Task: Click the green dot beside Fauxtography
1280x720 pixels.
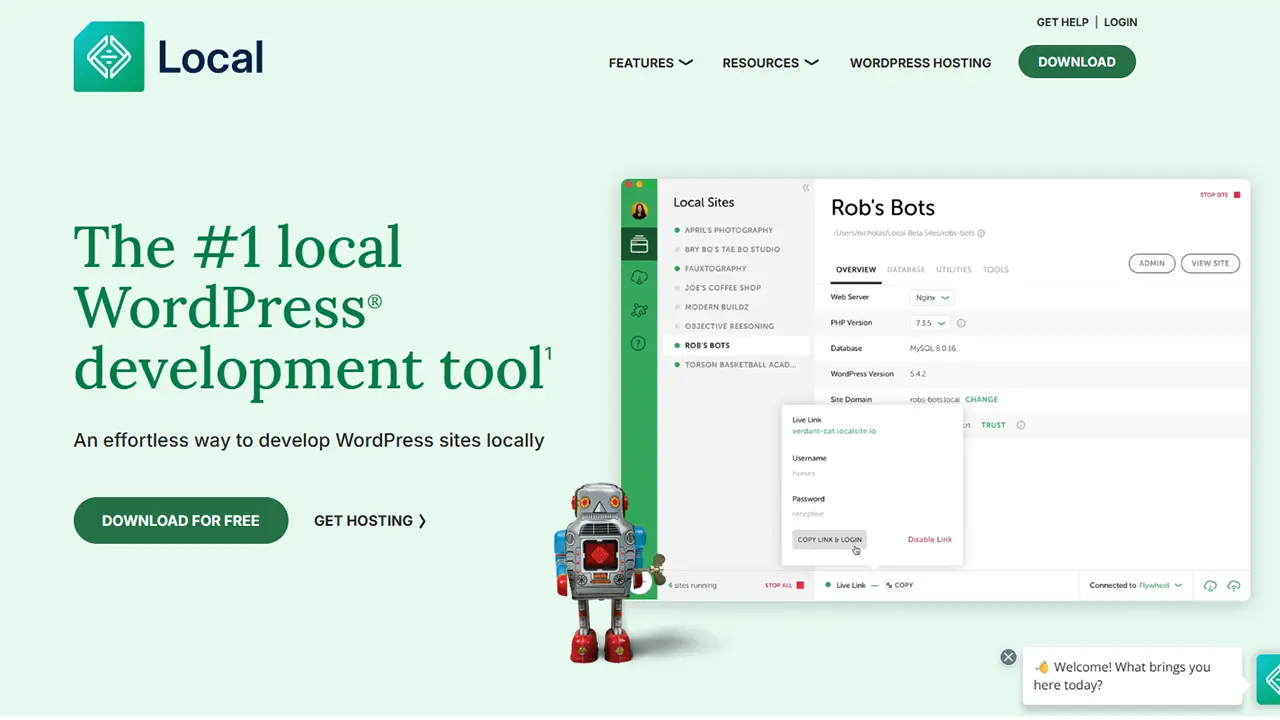Action: (677, 268)
